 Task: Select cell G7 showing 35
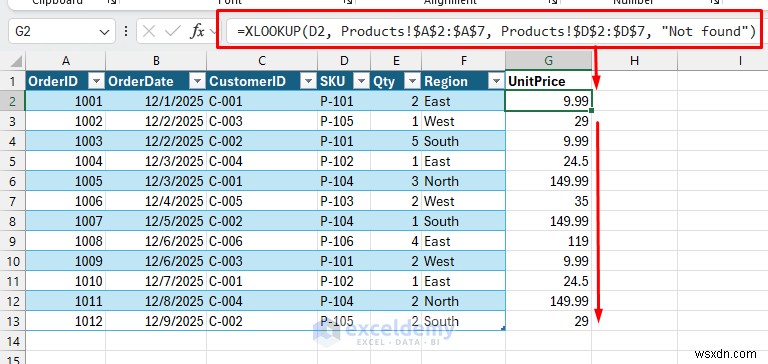pos(549,201)
